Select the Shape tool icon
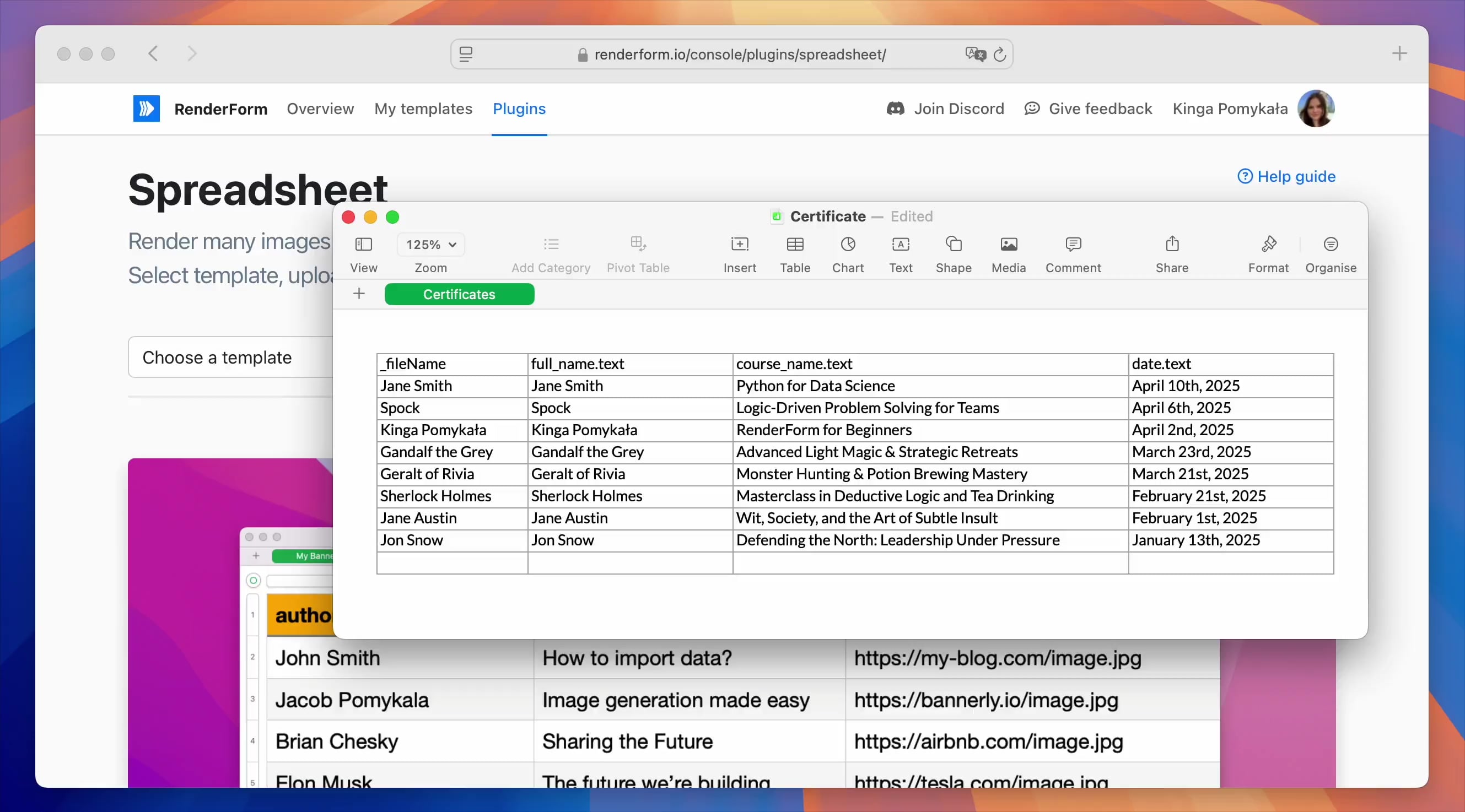This screenshot has width=1465, height=812. click(953, 245)
